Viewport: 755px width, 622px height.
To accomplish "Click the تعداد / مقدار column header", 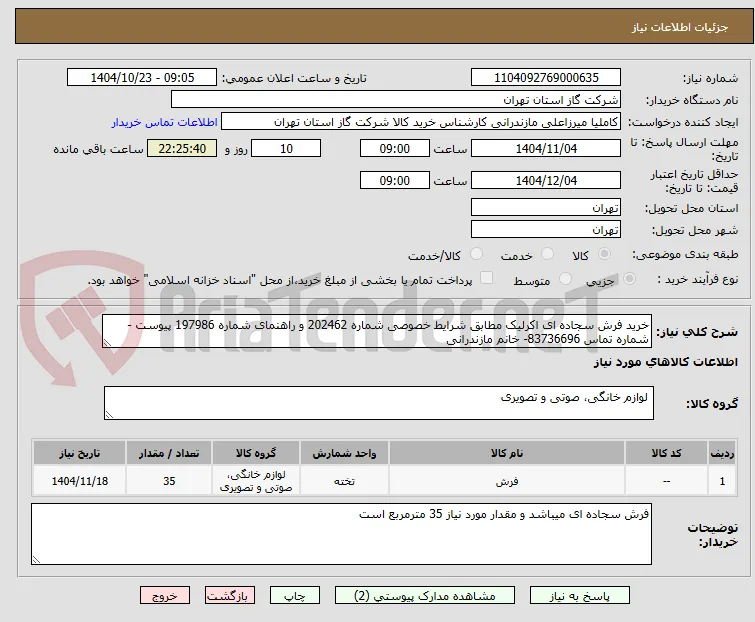I will pyautogui.click(x=169, y=453).
